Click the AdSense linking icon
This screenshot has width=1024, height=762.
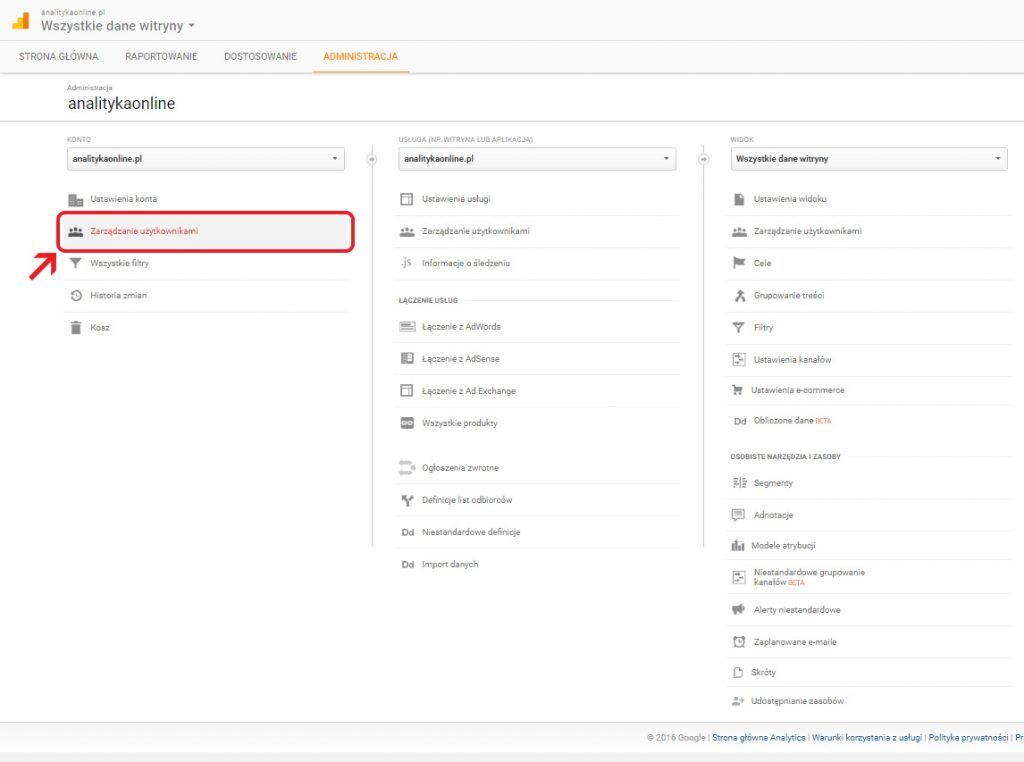click(407, 358)
